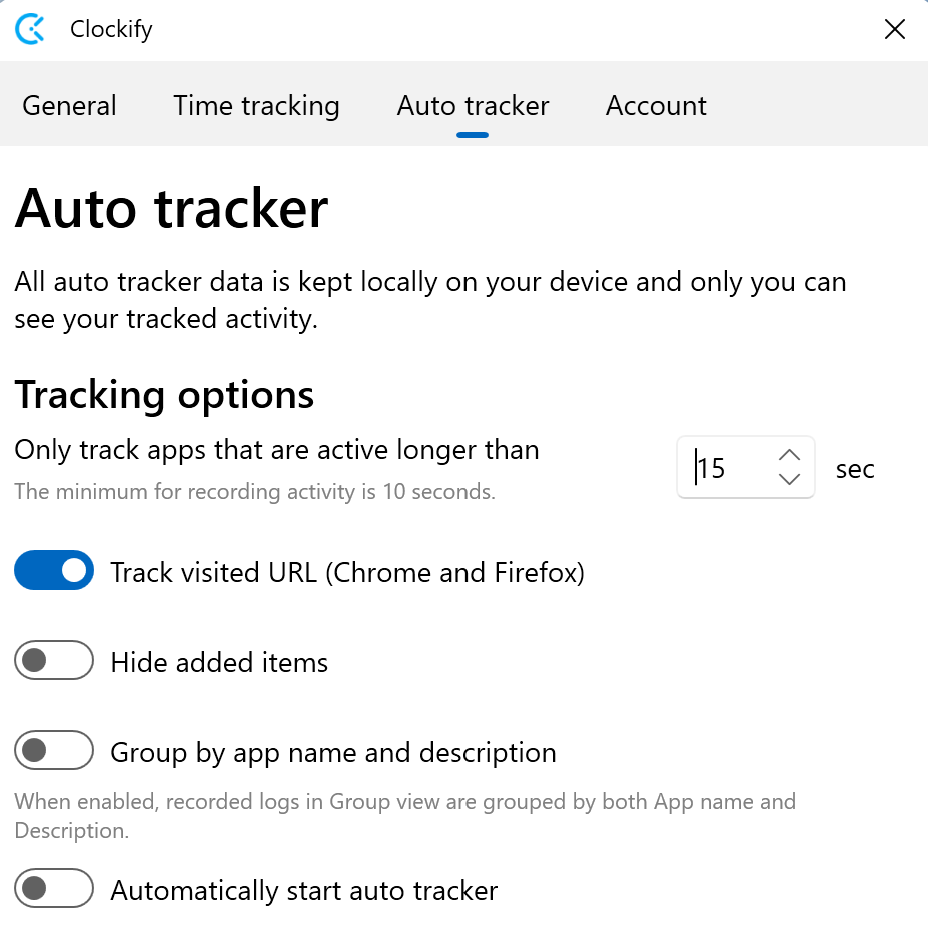Turn on Group by app name toggle
Image resolution: width=928 pixels, height=942 pixels.
point(54,751)
